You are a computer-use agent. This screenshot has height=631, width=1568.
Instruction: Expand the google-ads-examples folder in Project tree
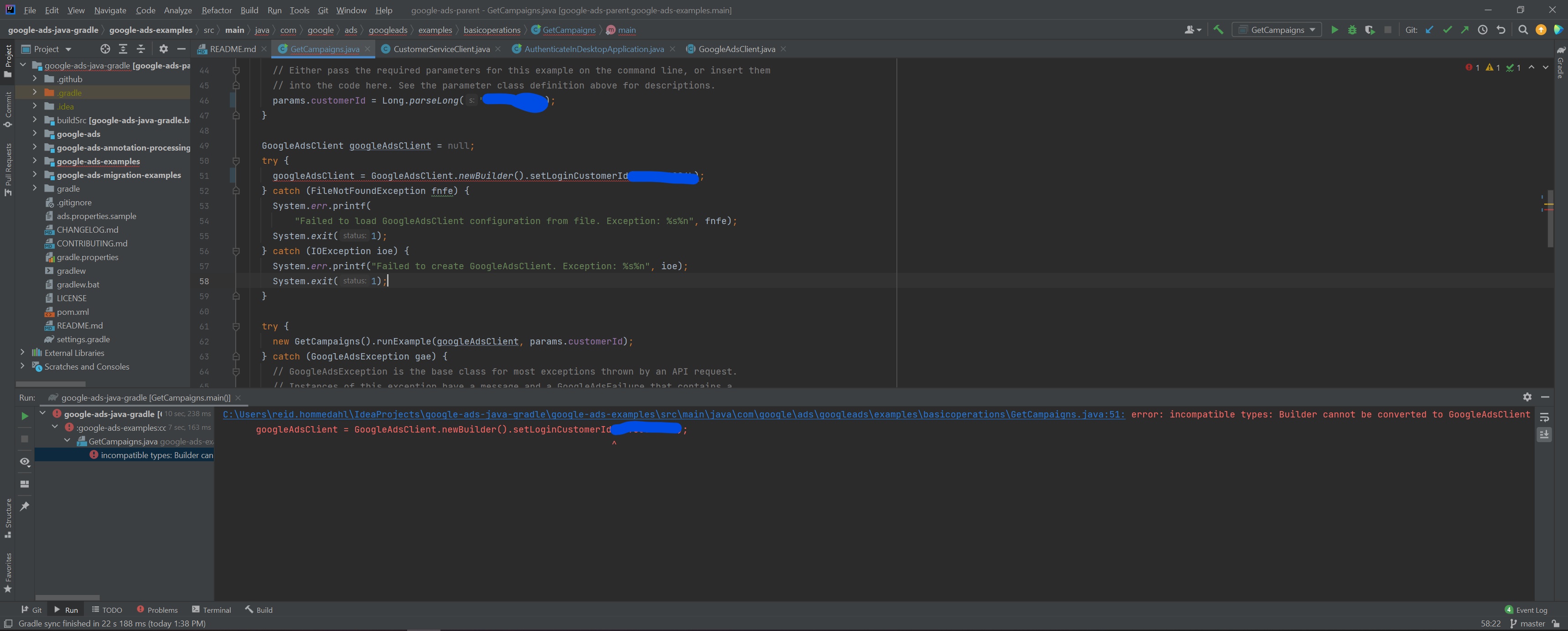click(35, 162)
